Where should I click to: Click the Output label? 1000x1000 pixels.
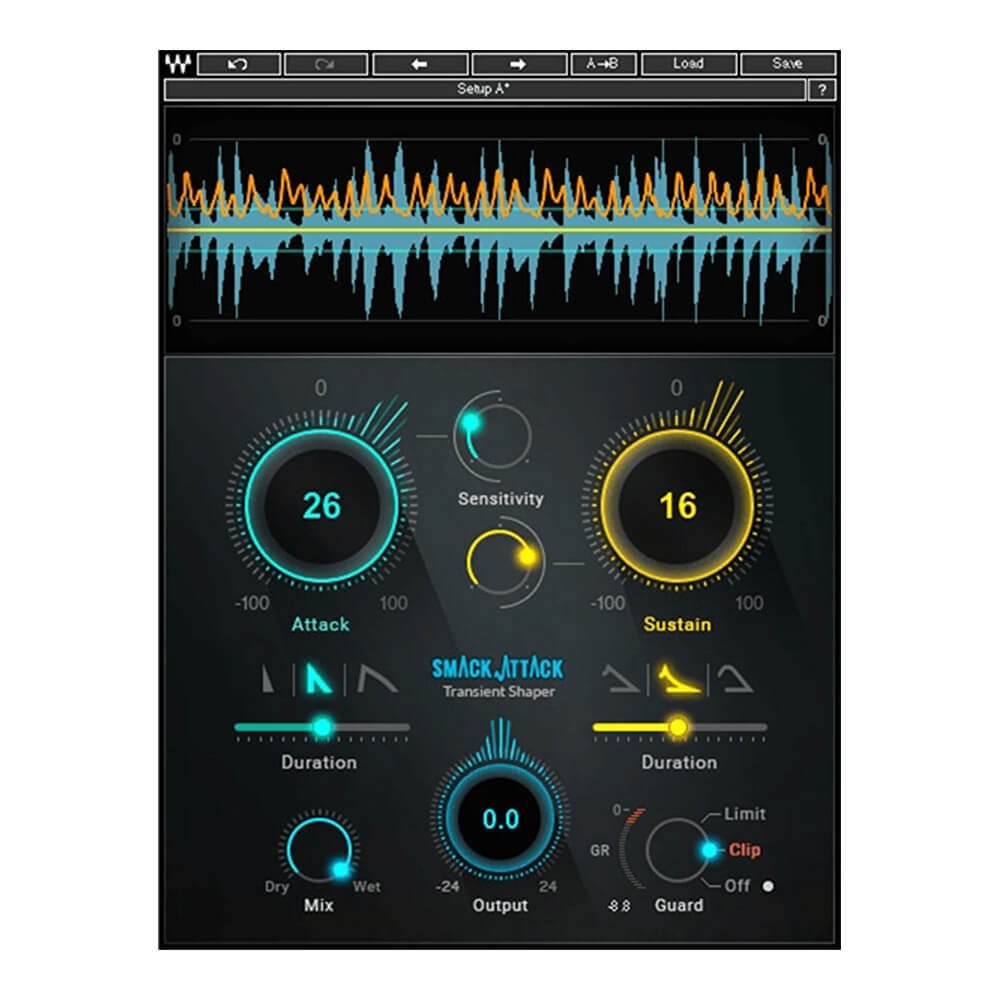click(x=500, y=905)
